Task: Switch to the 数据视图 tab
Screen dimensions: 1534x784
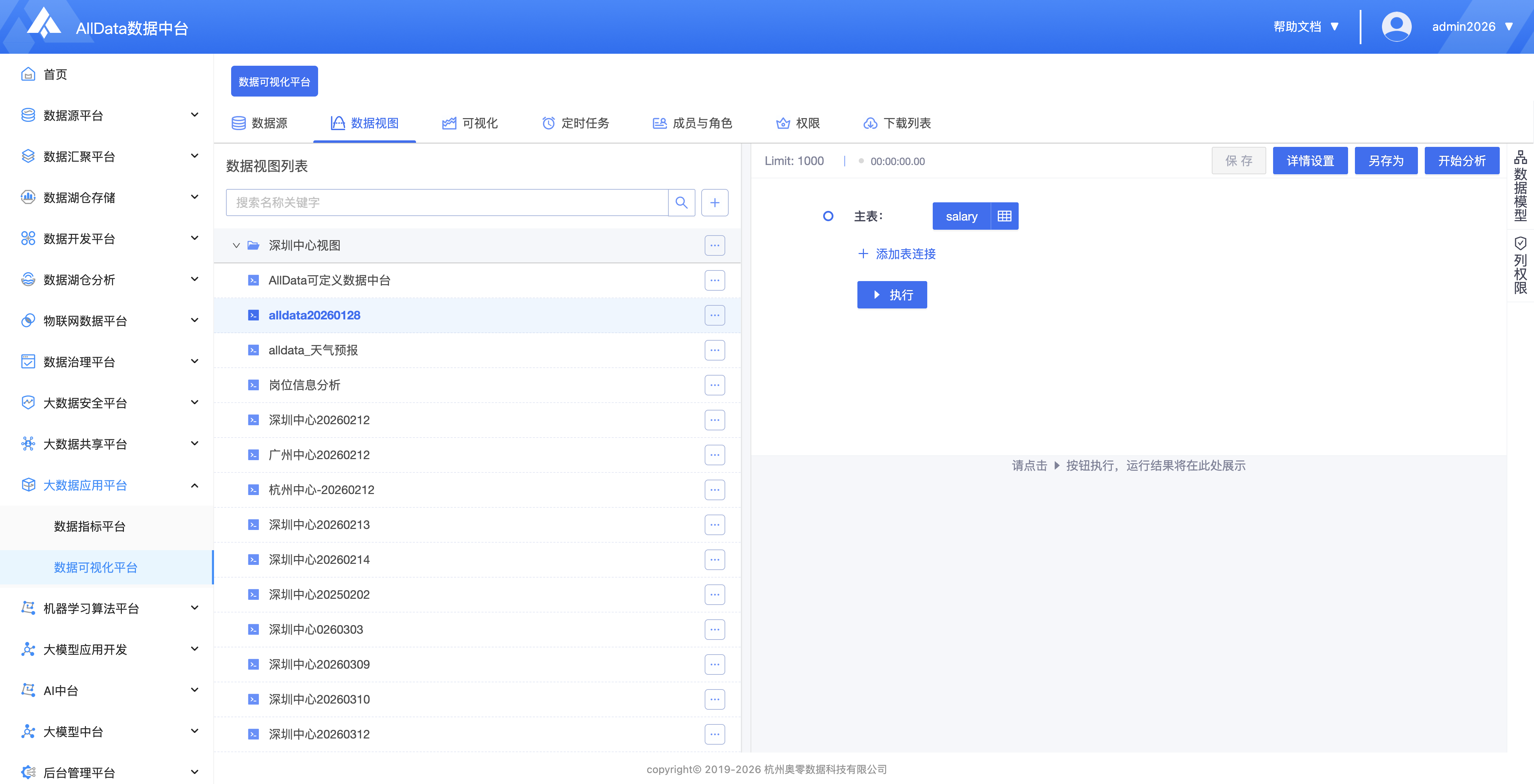Action: tap(364, 123)
